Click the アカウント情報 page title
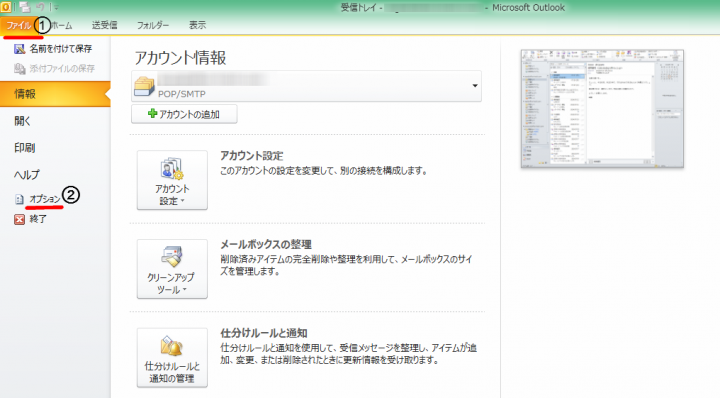 pyautogui.click(x=180, y=58)
